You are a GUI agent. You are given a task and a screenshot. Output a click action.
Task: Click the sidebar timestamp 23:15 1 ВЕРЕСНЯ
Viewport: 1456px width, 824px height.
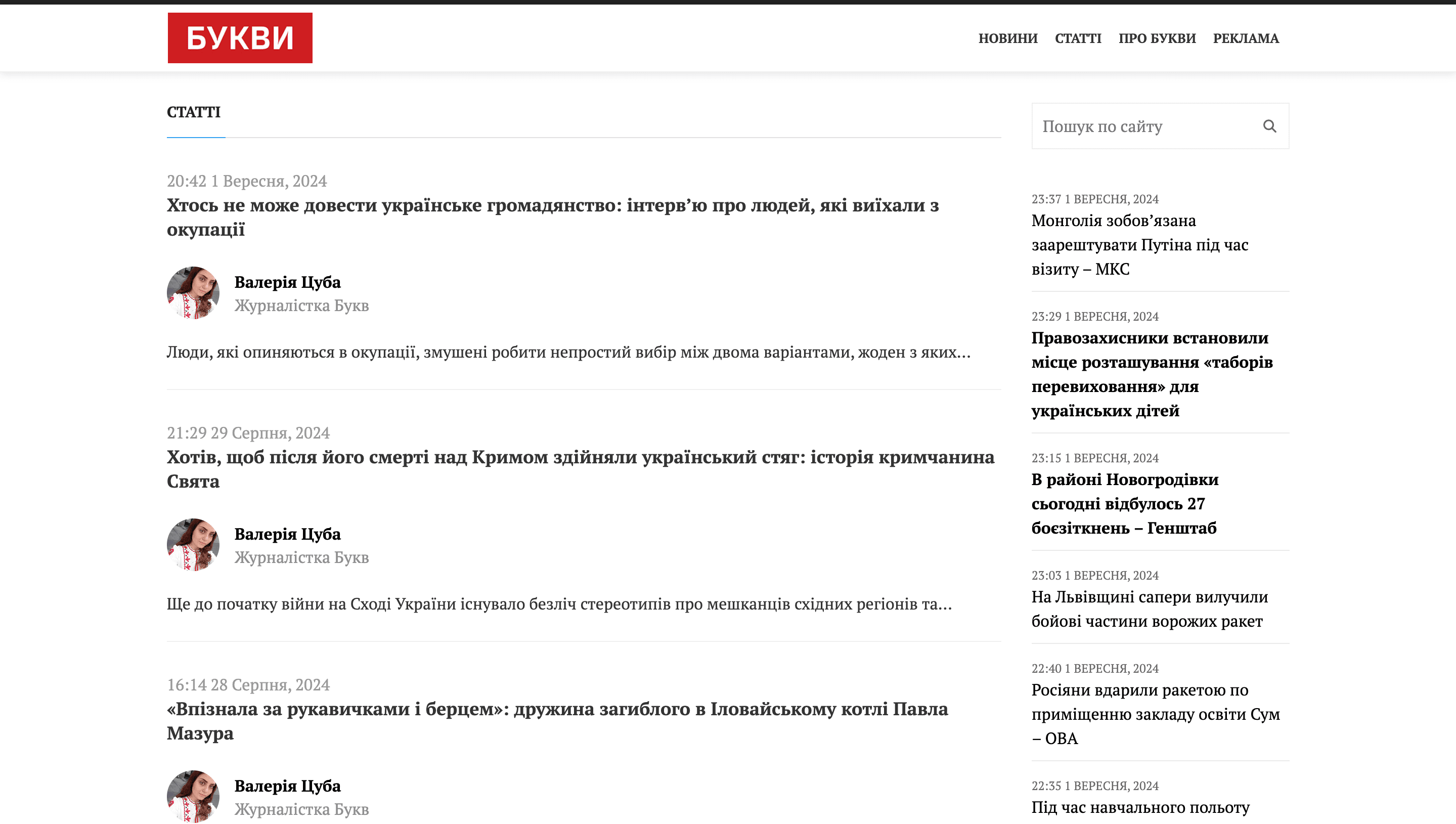point(1095,458)
